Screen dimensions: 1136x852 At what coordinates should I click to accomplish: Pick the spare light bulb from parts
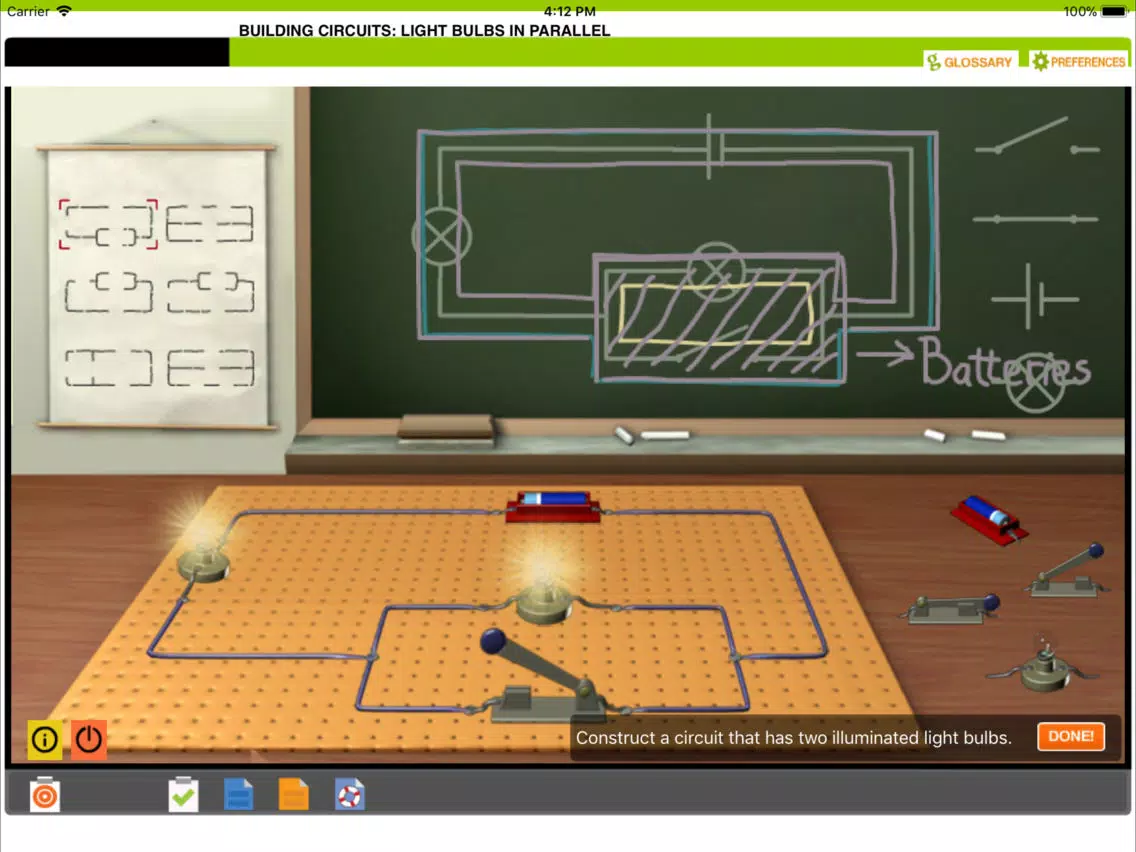(1043, 667)
